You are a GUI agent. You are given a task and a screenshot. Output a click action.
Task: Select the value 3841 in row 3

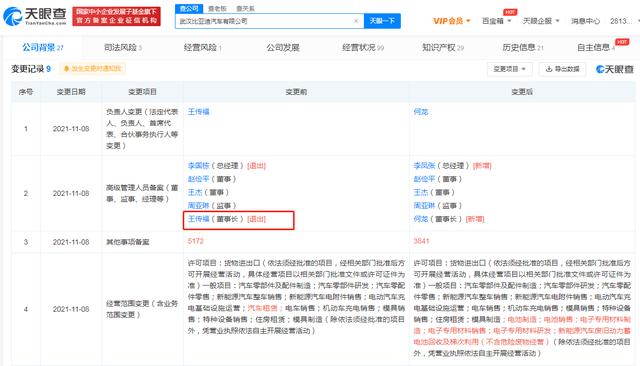(x=421, y=241)
